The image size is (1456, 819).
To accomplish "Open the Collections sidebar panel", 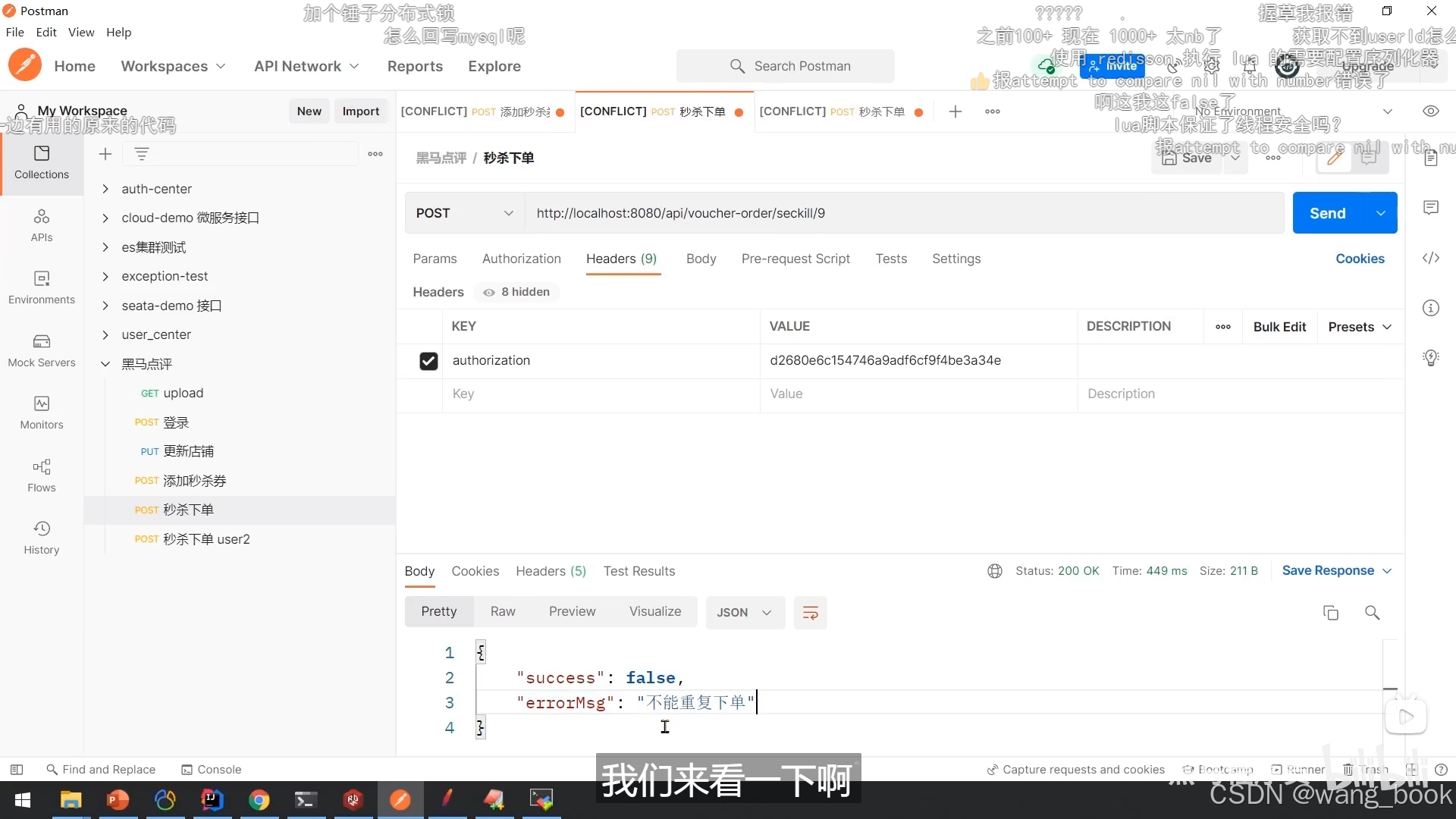I will pyautogui.click(x=42, y=163).
